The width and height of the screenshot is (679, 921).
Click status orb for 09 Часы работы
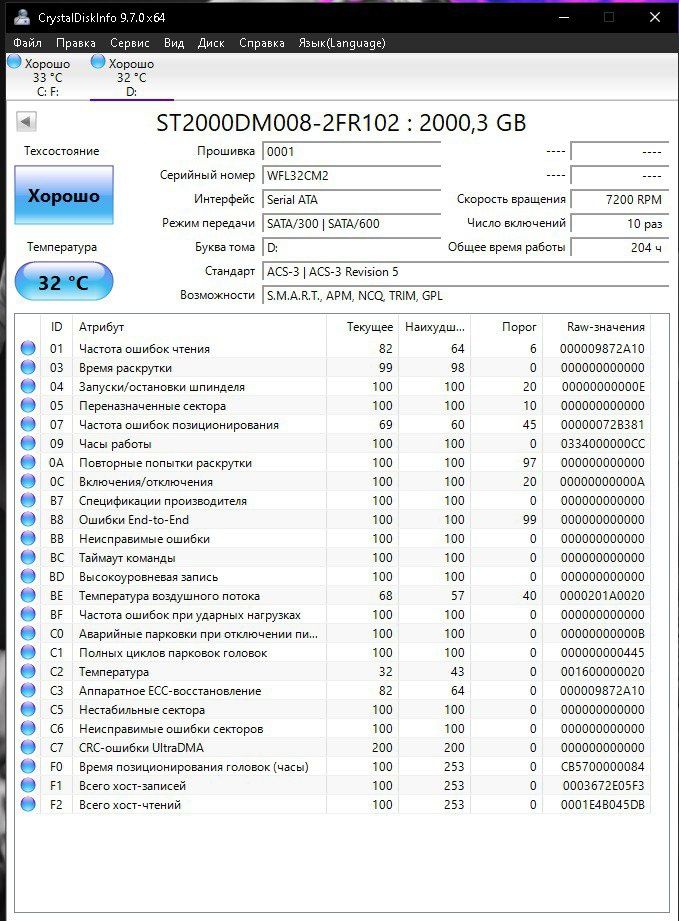28,443
